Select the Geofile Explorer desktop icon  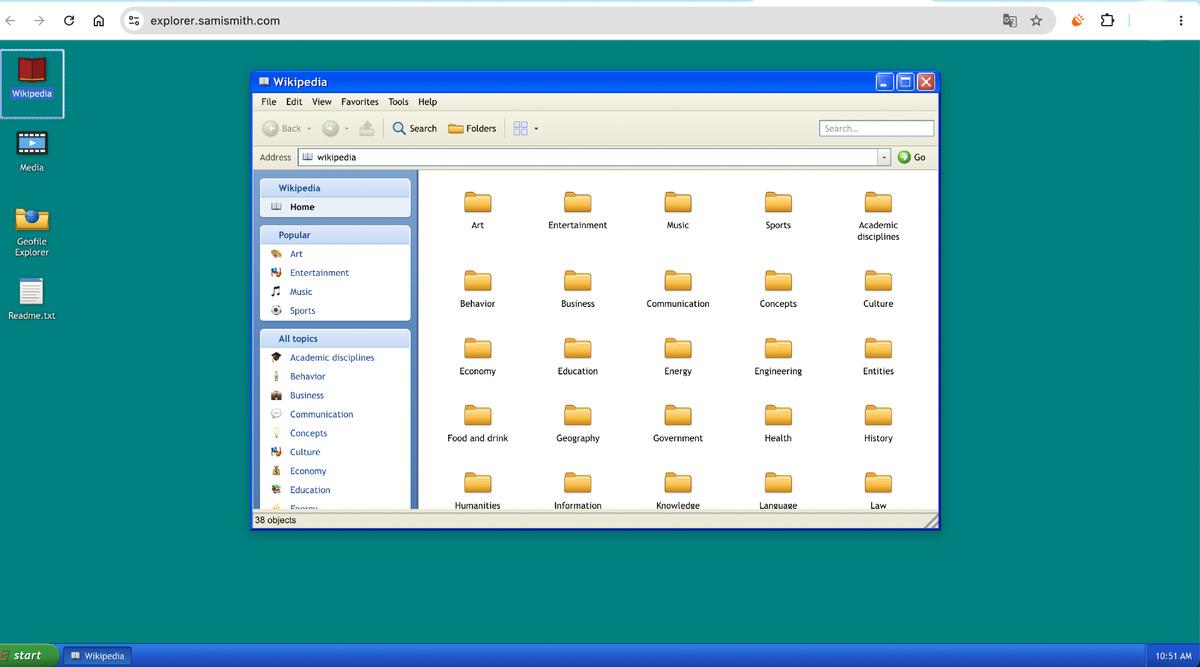(32, 231)
